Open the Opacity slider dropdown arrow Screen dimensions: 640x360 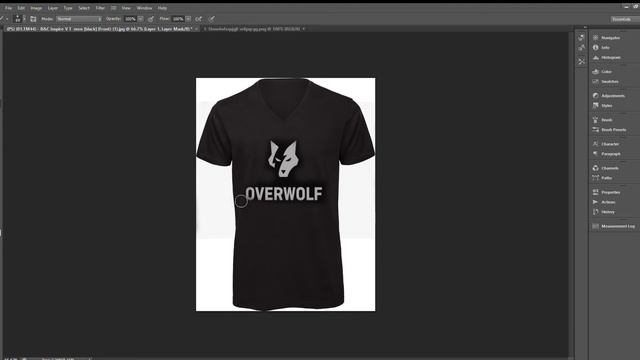click(141, 19)
